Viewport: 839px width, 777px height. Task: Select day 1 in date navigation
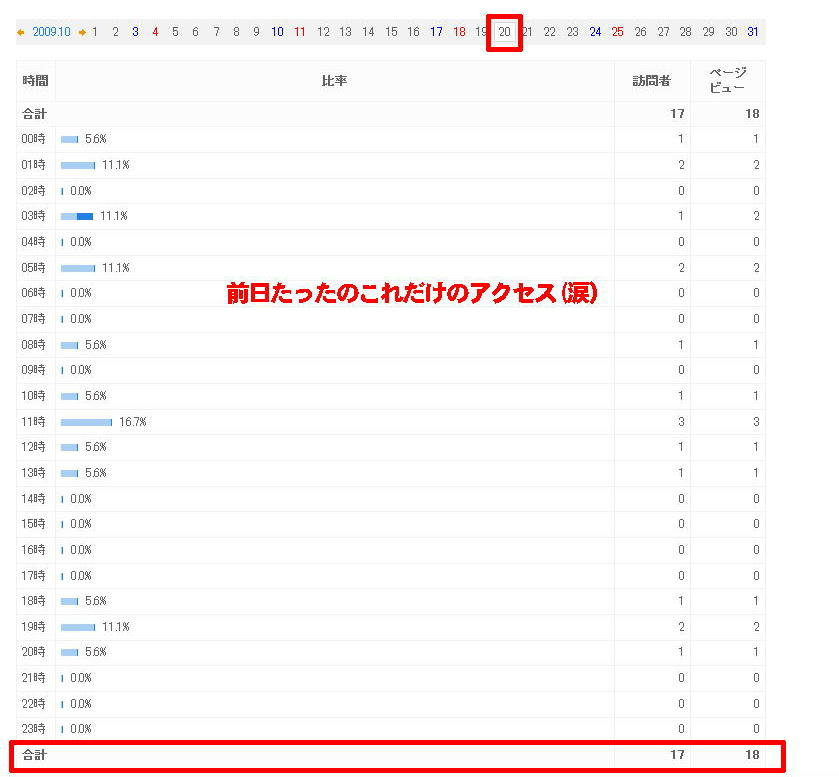95,32
